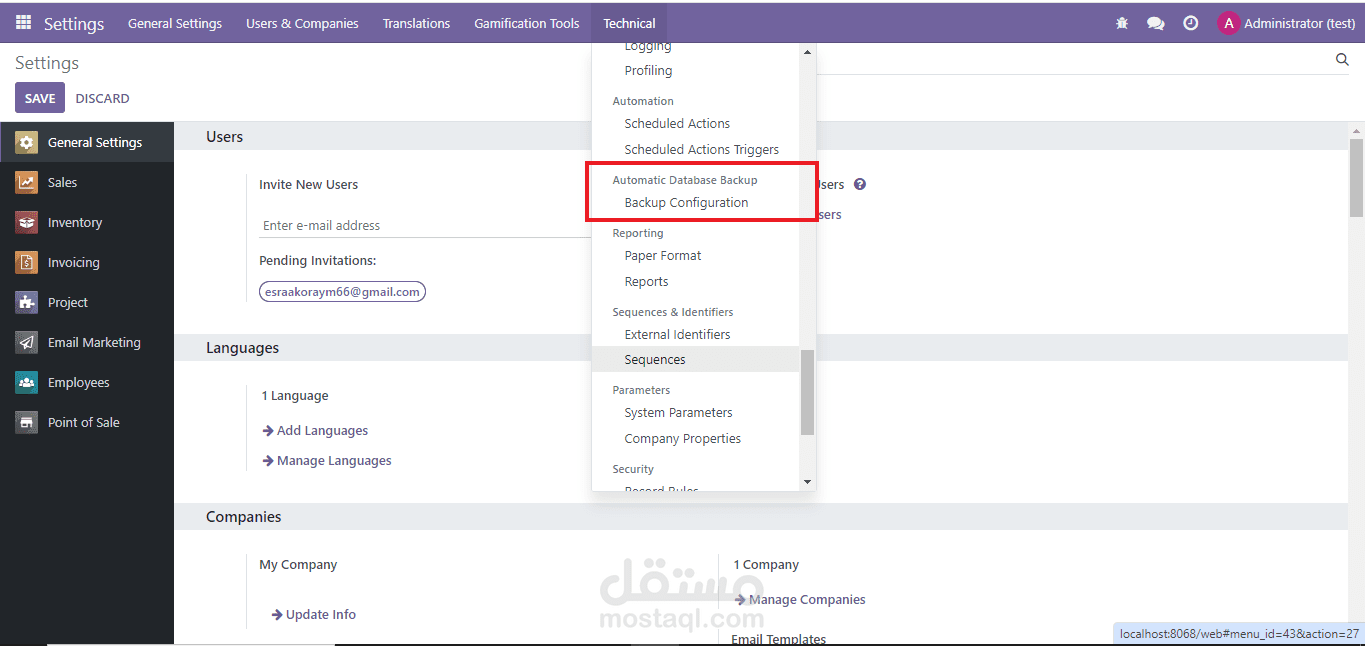Click the Update Info link
The height and width of the screenshot is (646, 1365).
tap(321, 615)
